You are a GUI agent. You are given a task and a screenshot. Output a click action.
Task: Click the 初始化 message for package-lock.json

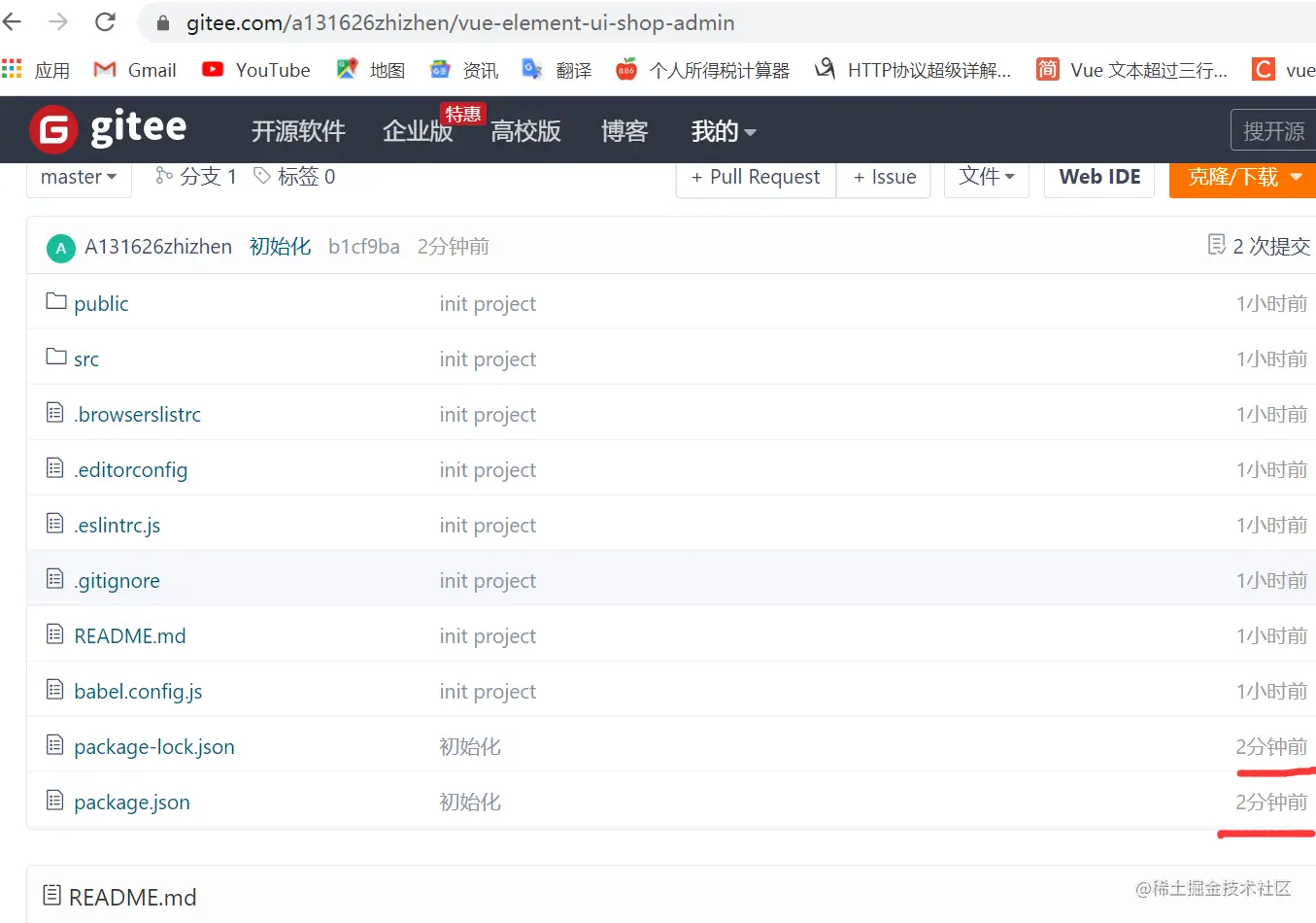click(470, 746)
